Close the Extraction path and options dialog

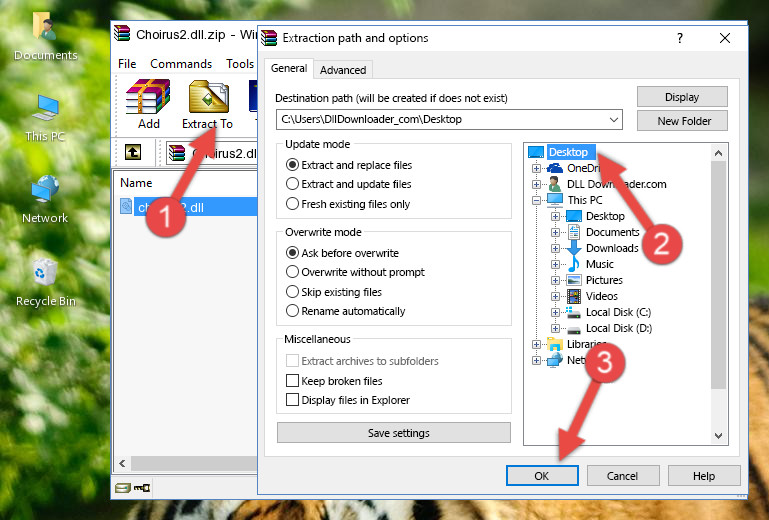(724, 38)
